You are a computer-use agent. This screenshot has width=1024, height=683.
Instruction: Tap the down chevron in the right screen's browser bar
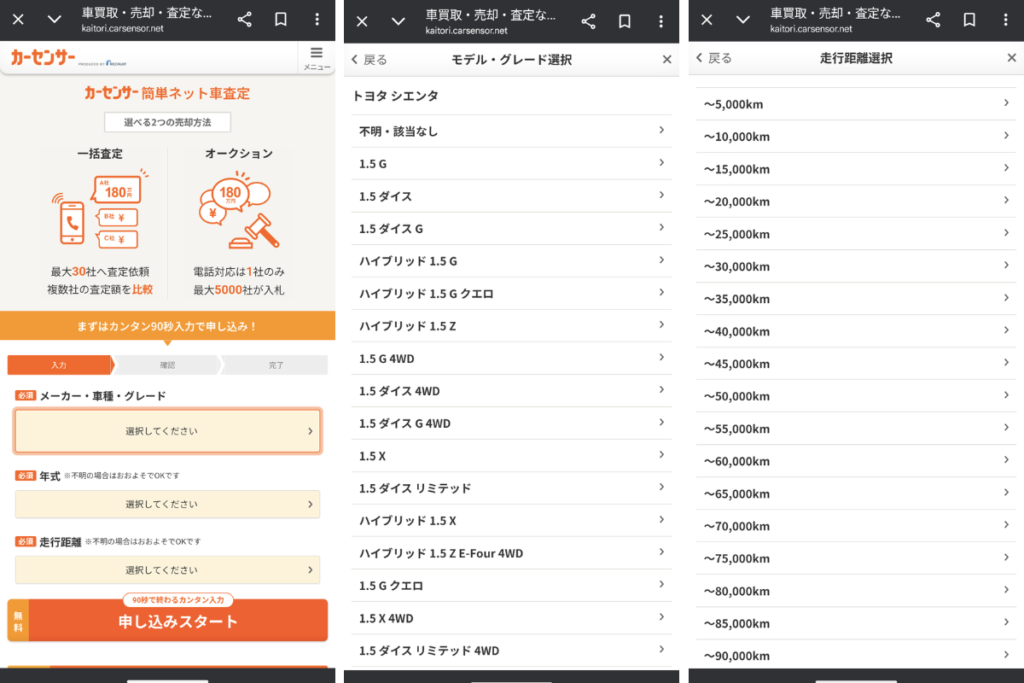[x=743, y=20]
